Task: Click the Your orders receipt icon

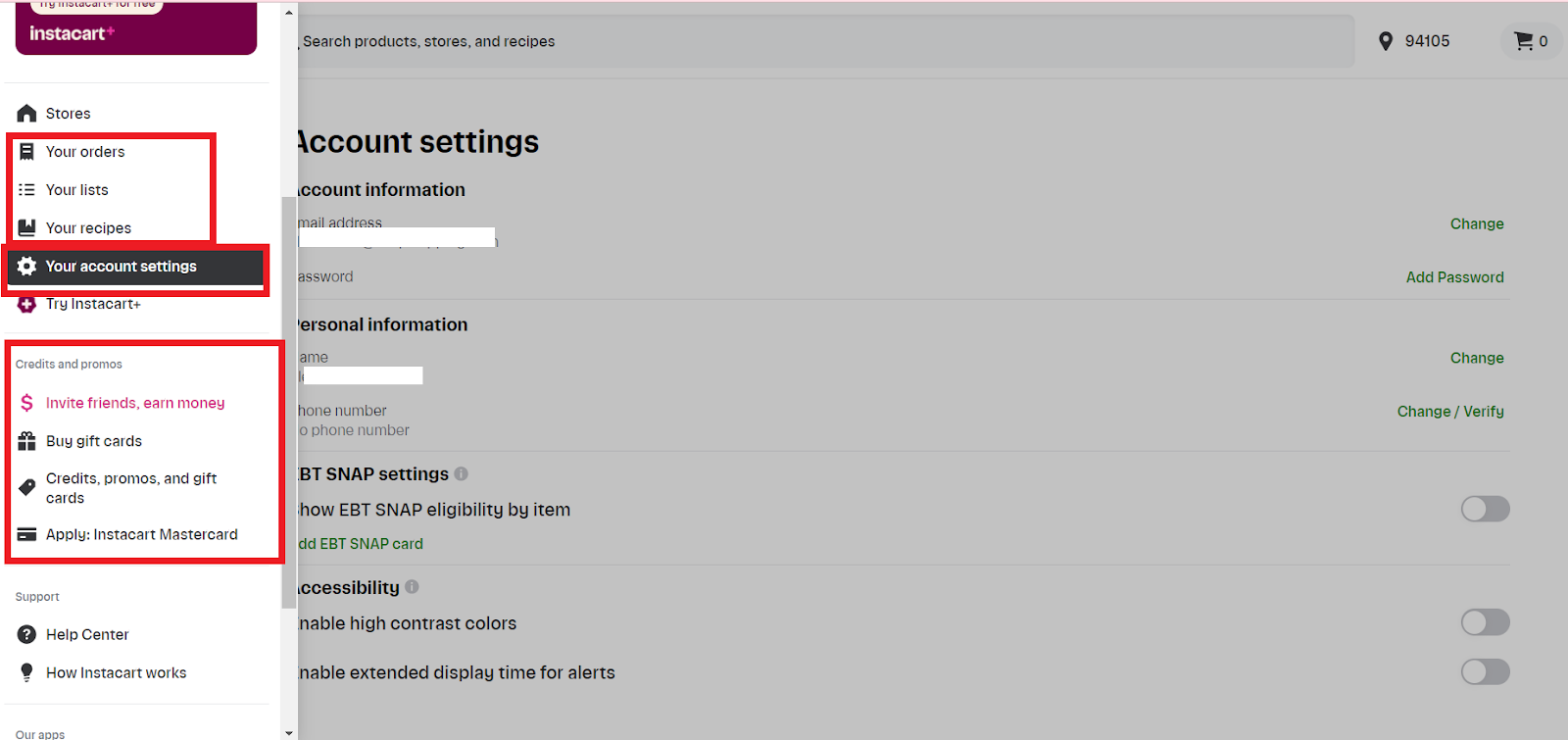Action: click(27, 152)
